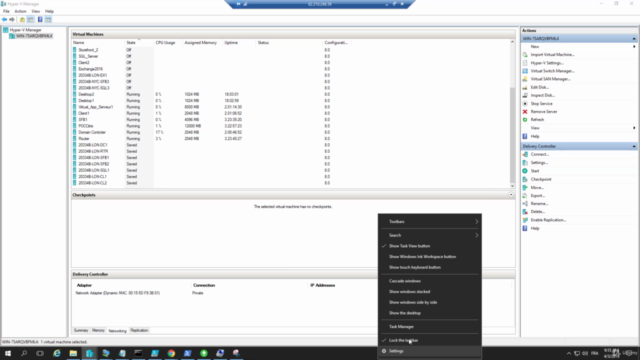Click the Task View button on taskbar
The width and height of the screenshot is (640, 360).
[40, 353]
